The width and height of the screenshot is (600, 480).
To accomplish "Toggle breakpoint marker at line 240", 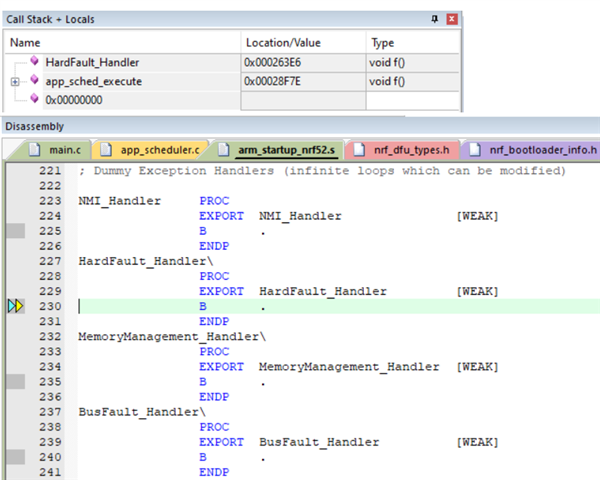I will pyautogui.click(x=15, y=456).
